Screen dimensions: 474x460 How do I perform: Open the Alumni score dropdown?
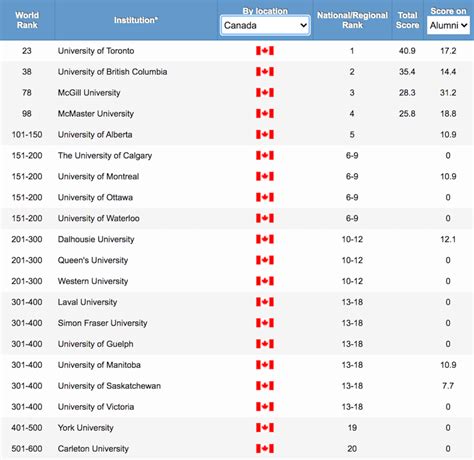coord(448,25)
